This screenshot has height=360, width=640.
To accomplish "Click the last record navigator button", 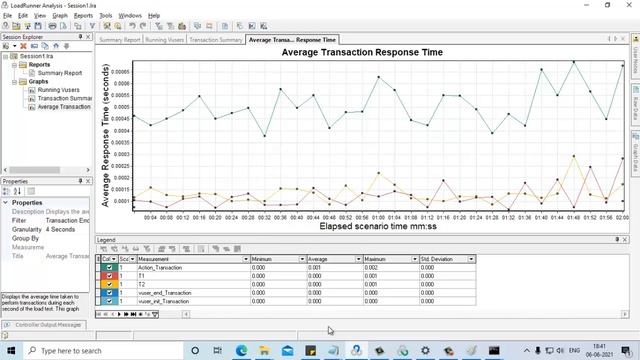I will point(133,314).
